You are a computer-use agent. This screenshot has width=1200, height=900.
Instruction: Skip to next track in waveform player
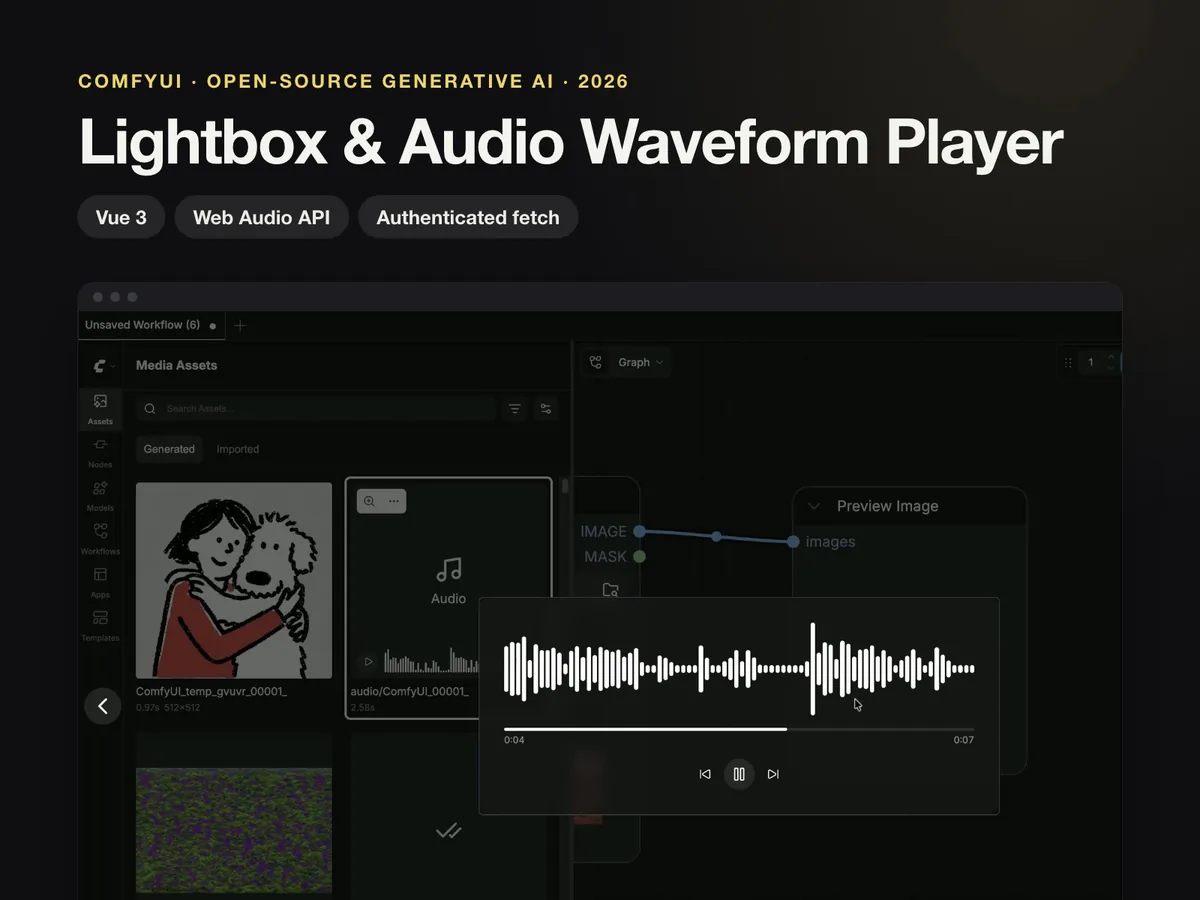[x=773, y=774]
